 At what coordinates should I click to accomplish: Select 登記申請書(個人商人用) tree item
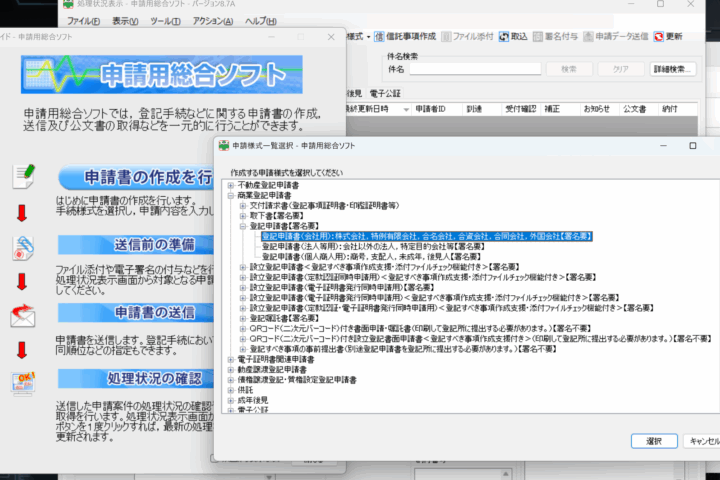371,257
